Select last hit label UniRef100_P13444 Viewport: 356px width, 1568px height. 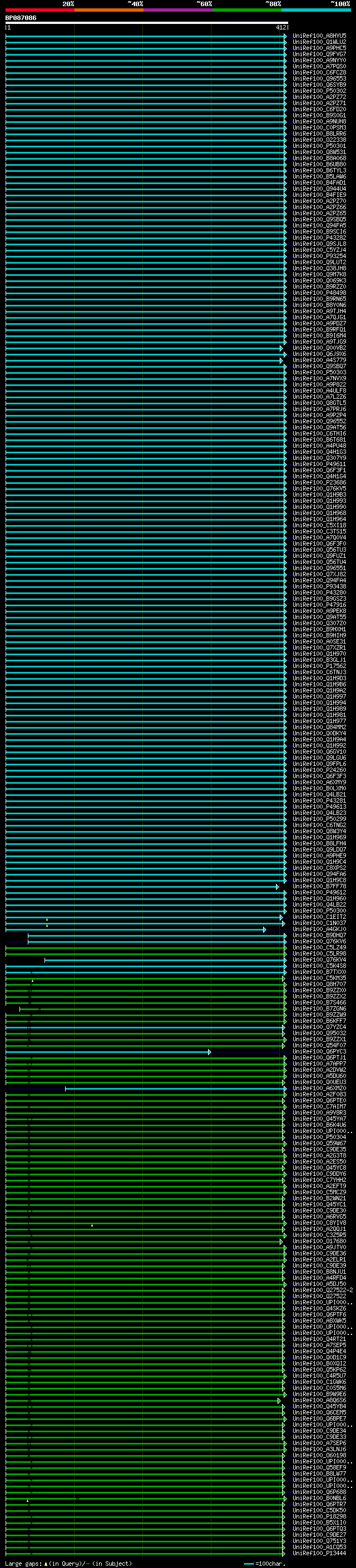tap(319, 1554)
